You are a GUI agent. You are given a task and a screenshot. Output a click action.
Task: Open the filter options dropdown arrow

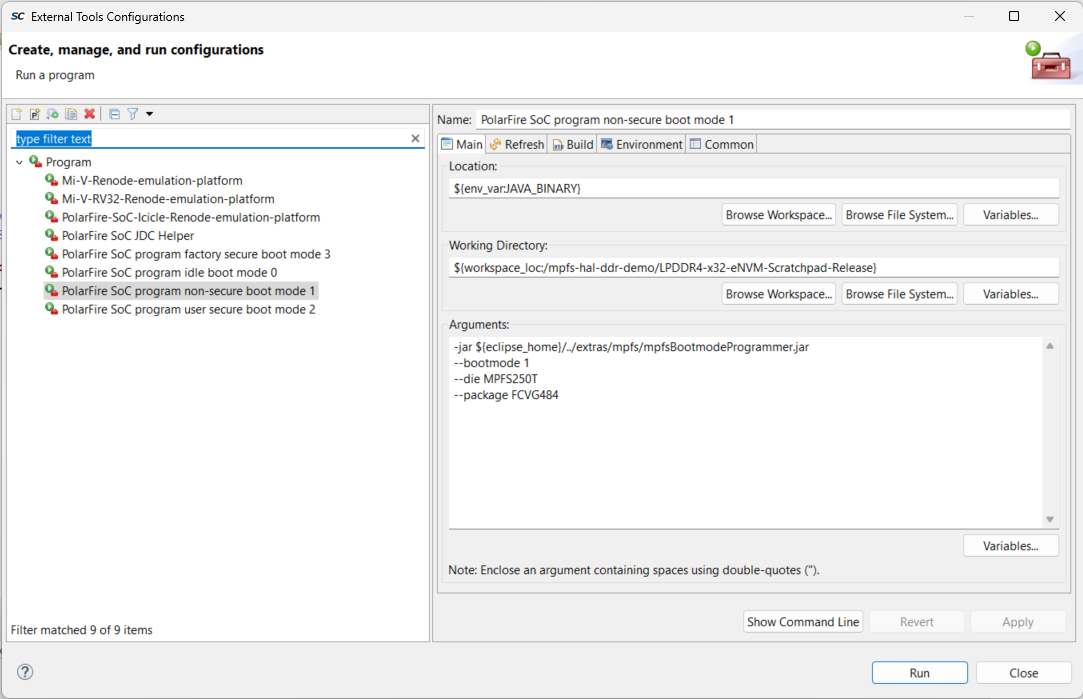[x=149, y=114]
